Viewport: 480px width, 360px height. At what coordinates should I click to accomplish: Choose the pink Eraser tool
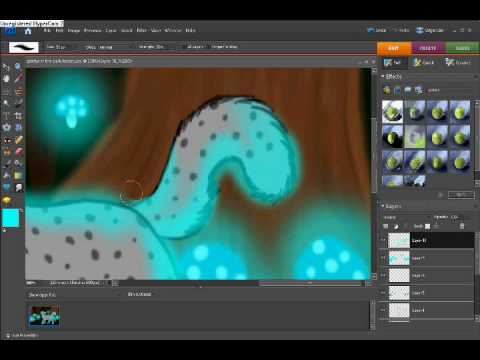coord(19,152)
